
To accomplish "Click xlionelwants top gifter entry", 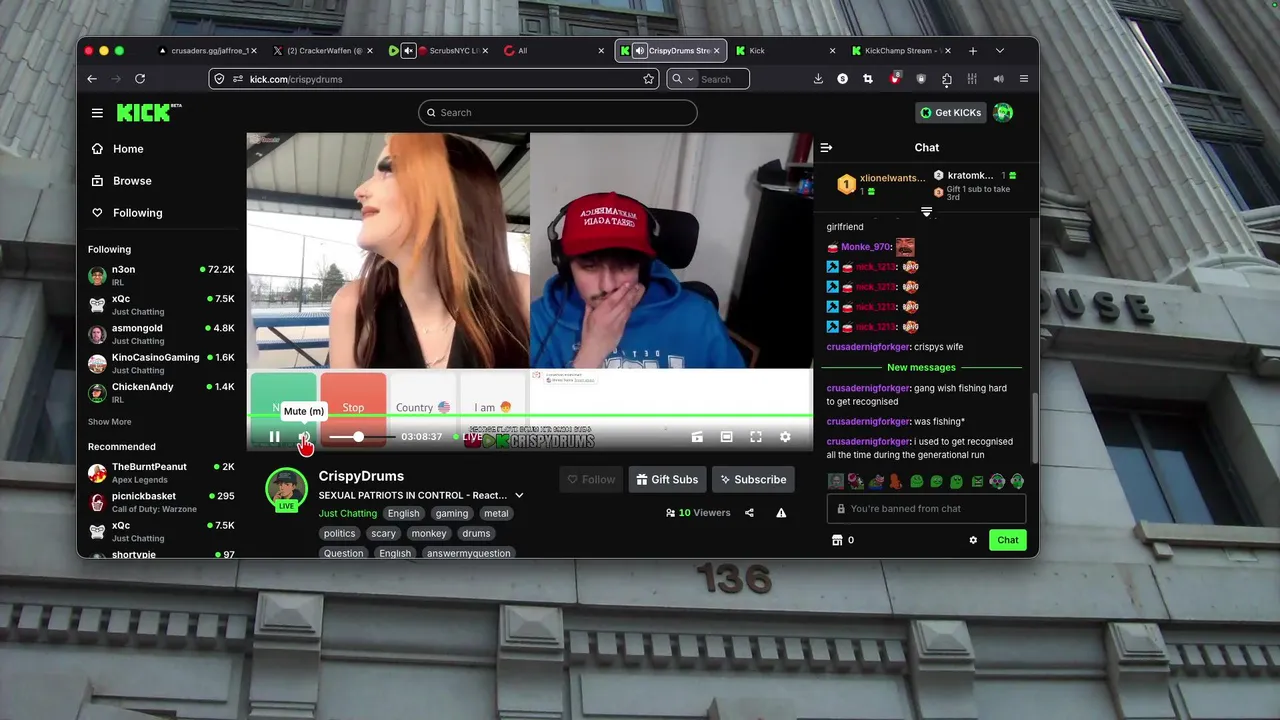I will pyautogui.click(x=883, y=184).
